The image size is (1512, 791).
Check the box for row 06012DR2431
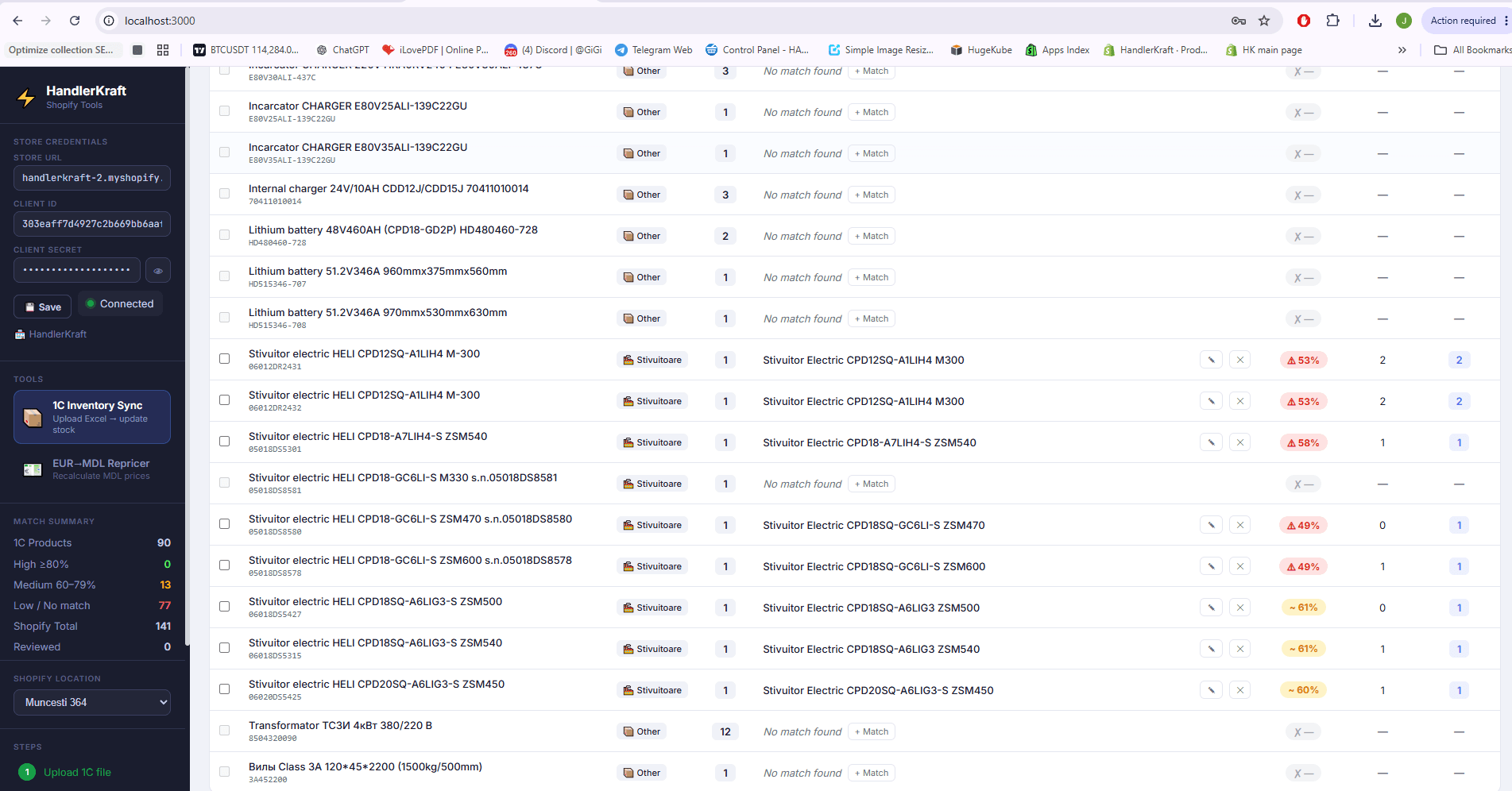(225, 359)
